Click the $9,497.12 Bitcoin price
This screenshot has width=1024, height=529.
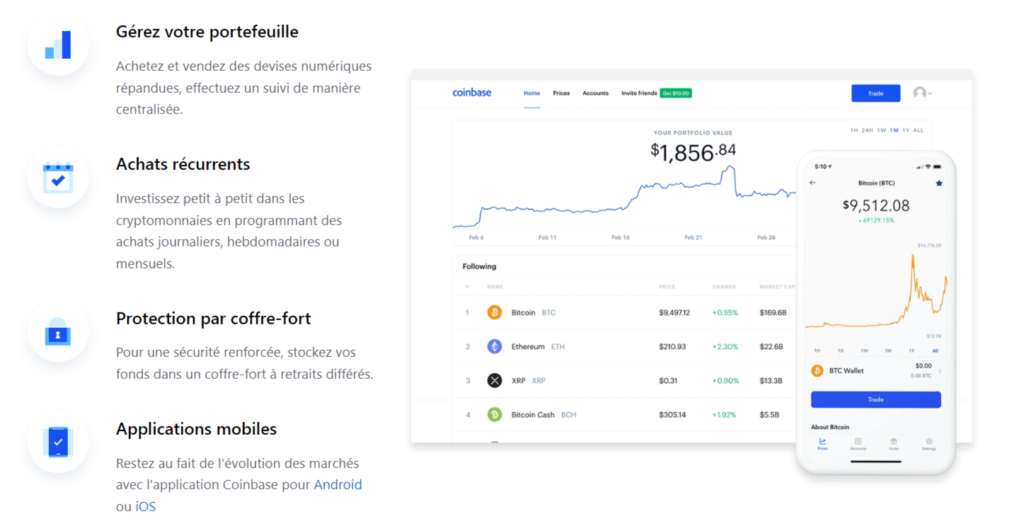click(674, 313)
